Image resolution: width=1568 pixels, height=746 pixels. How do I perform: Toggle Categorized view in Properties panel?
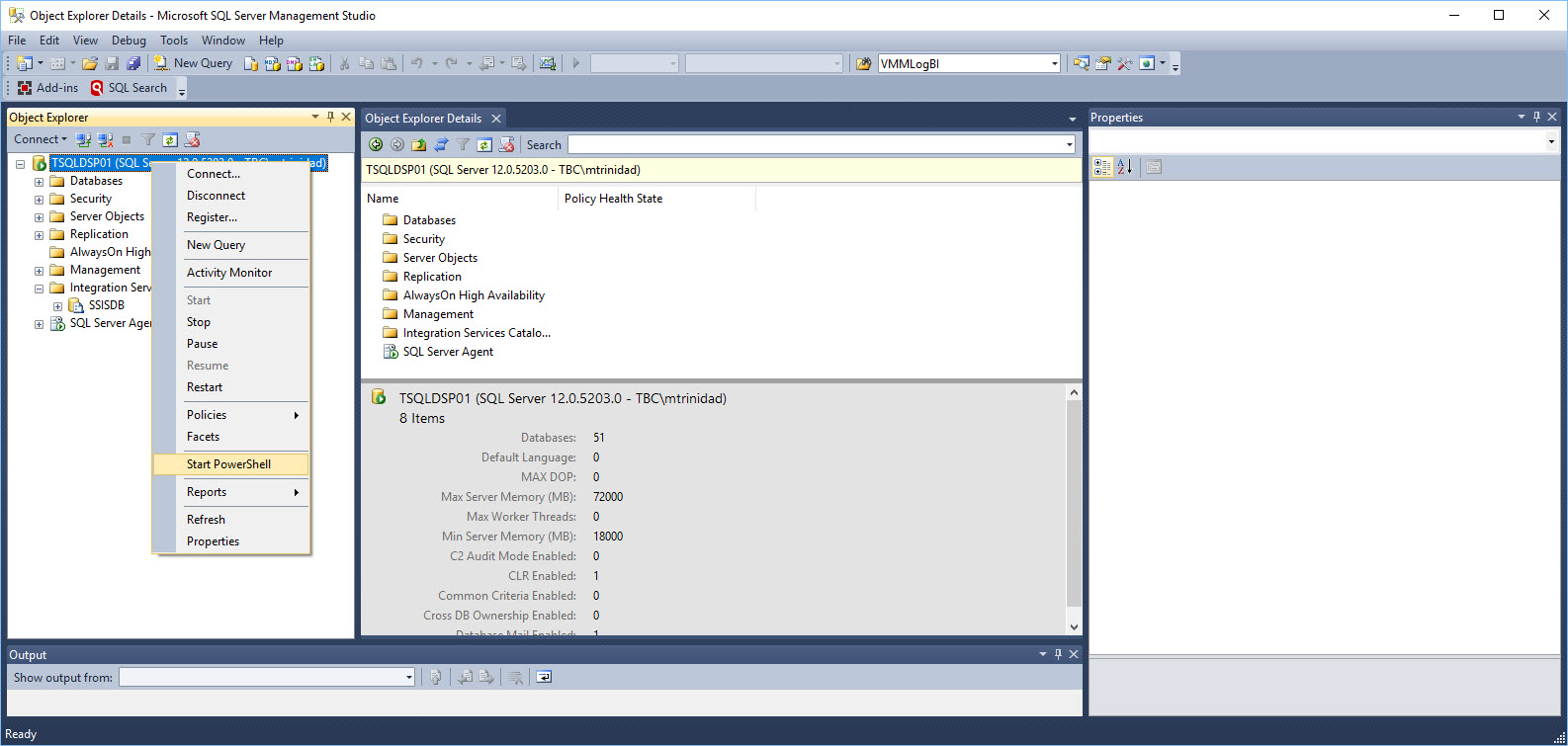1102,167
